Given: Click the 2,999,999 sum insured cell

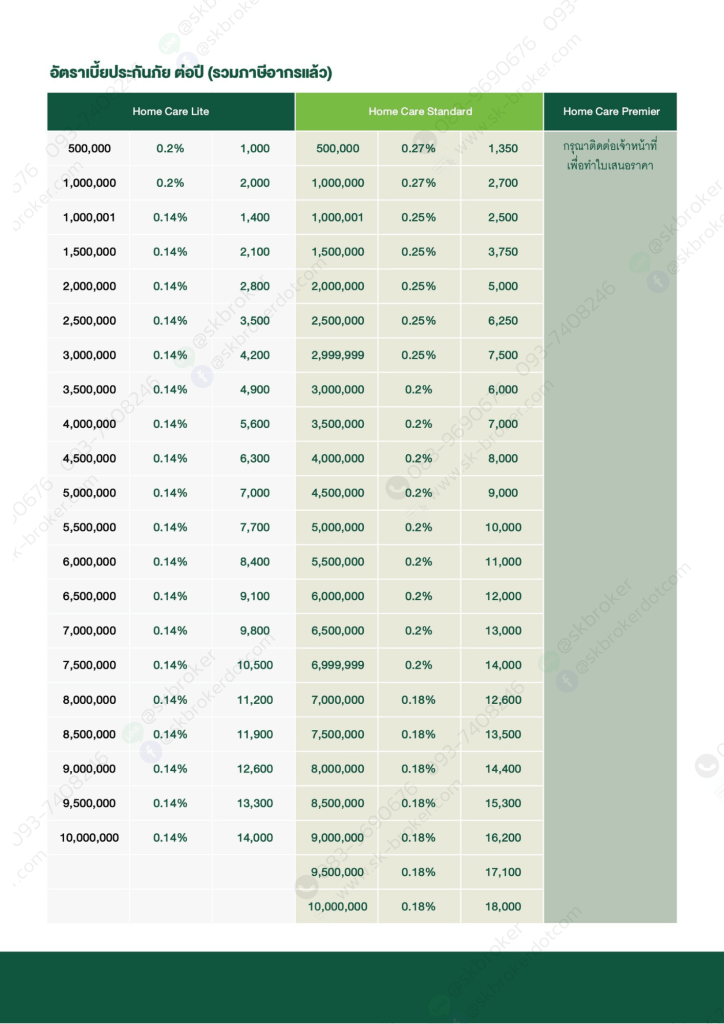Looking at the screenshot, I should pyautogui.click(x=338, y=355).
